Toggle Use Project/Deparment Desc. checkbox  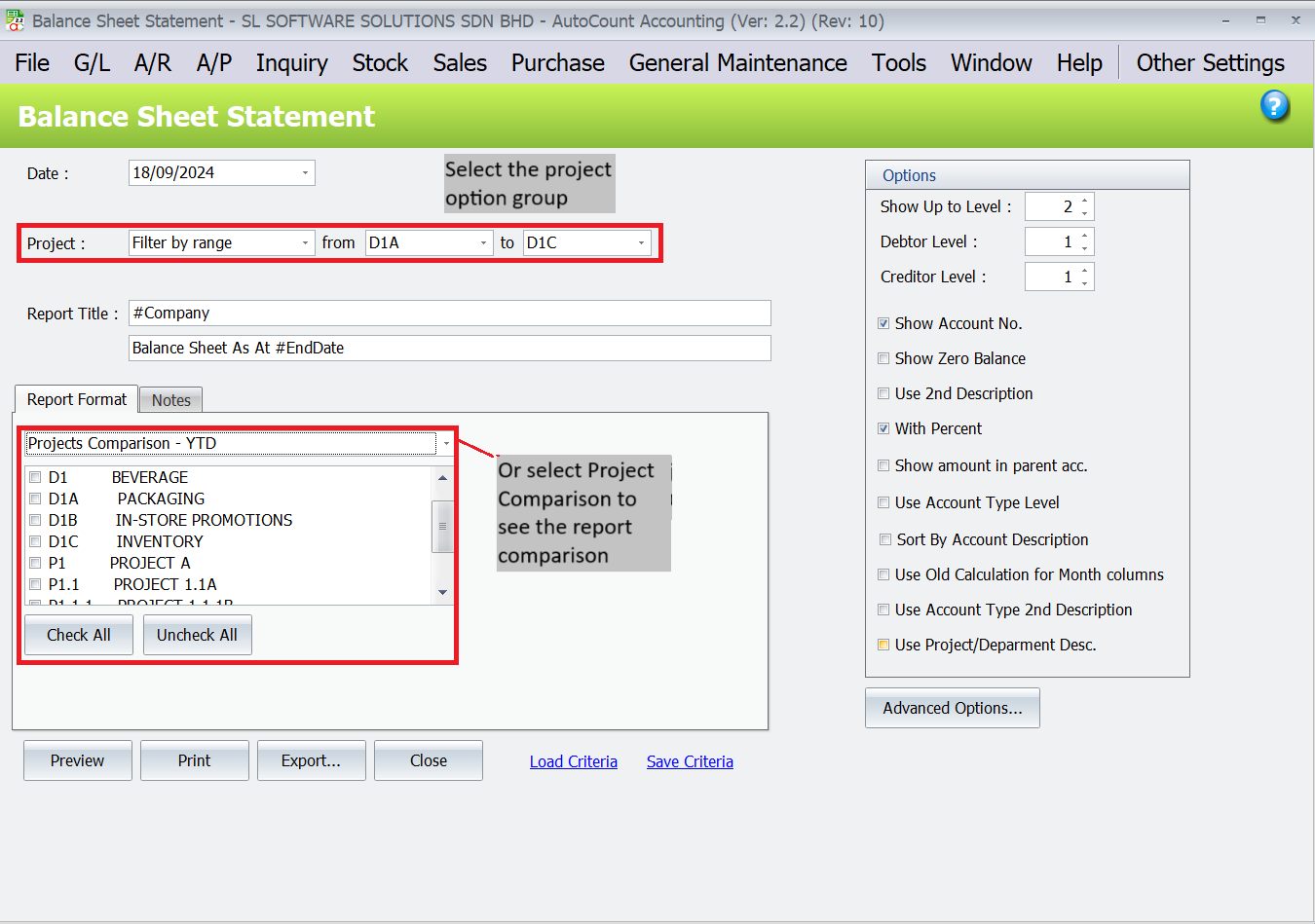(x=883, y=645)
